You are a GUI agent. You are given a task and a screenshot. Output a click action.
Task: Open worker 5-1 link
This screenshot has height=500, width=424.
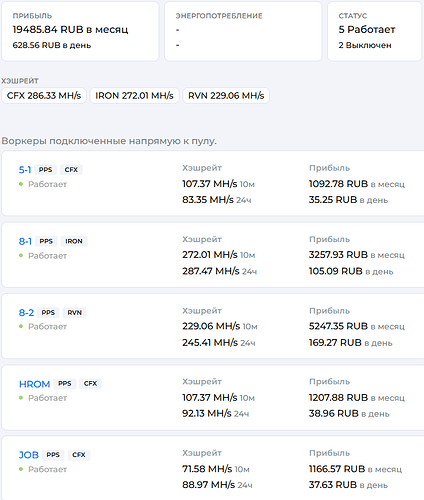click(x=25, y=170)
